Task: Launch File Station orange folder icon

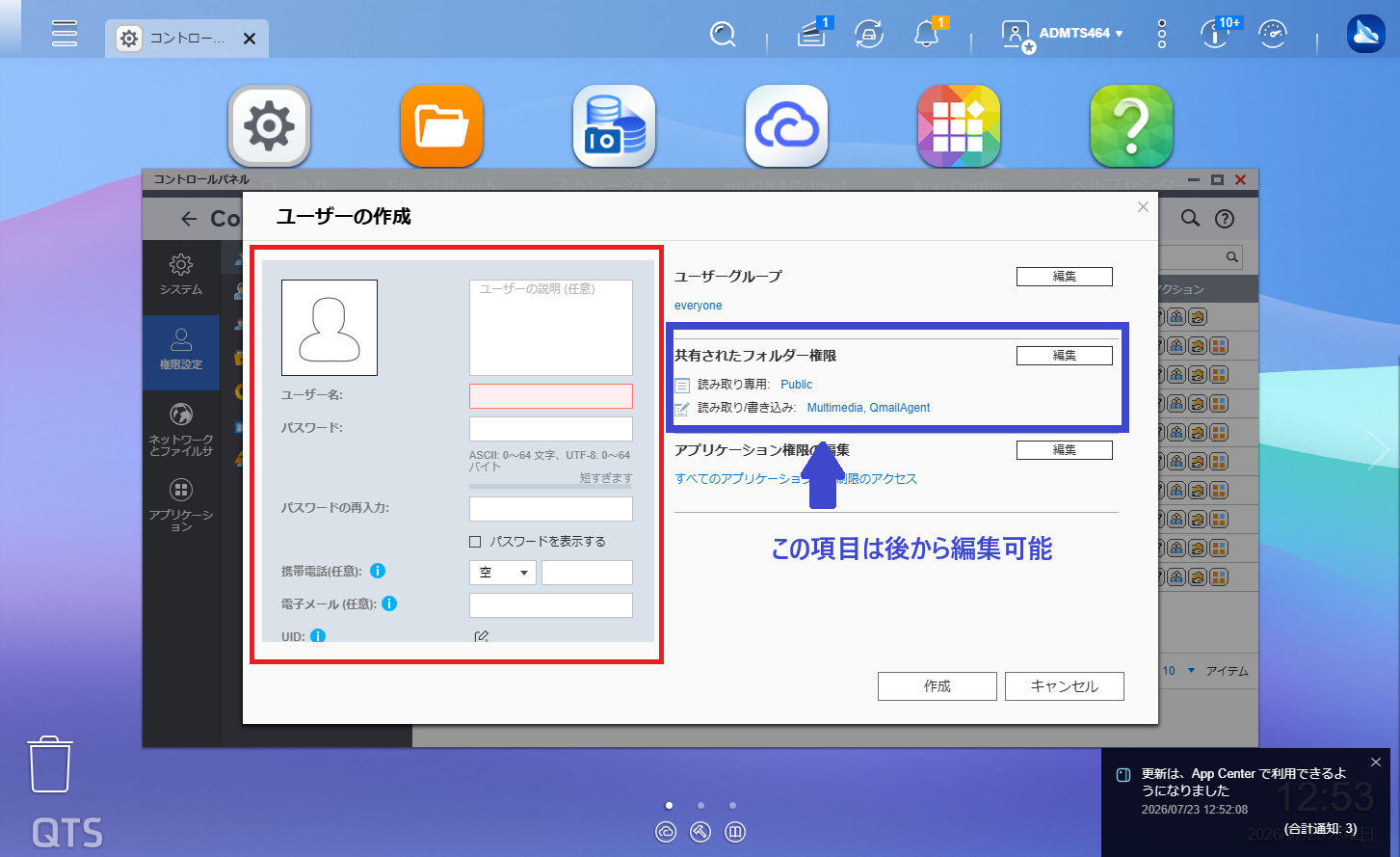Action: tap(441, 125)
